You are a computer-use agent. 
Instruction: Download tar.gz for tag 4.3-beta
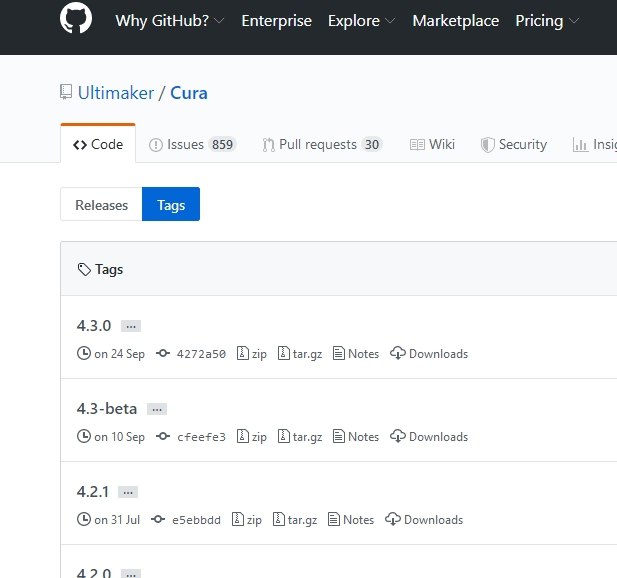coord(300,437)
